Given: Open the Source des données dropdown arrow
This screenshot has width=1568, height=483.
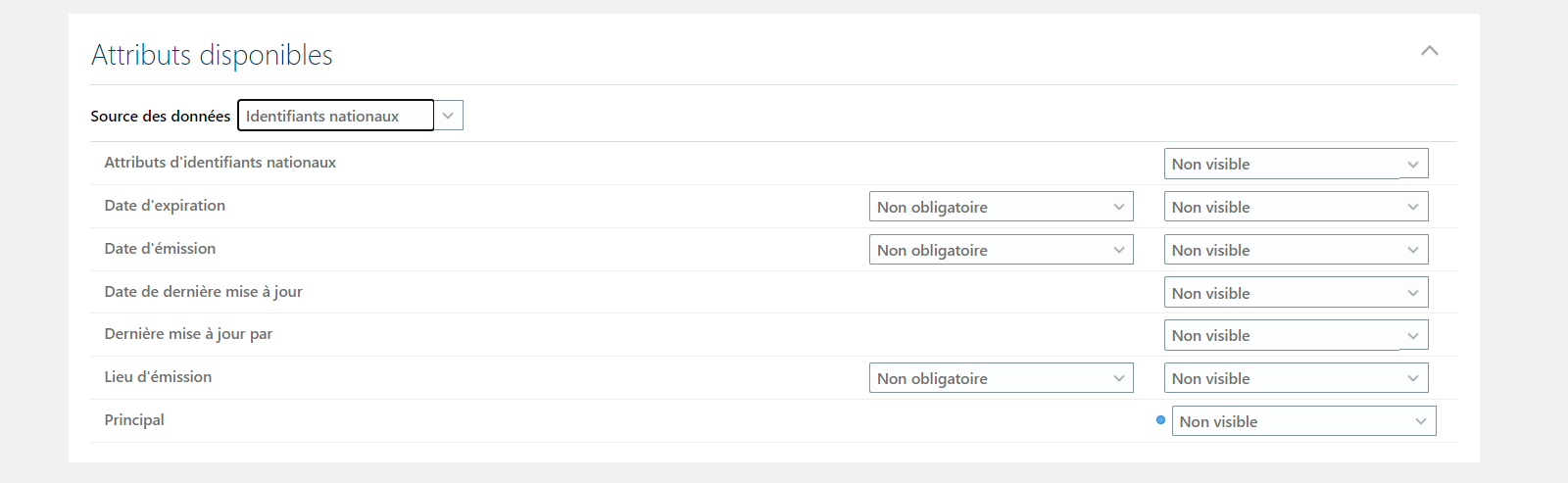Looking at the screenshot, I should pyautogui.click(x=448, y=116).
